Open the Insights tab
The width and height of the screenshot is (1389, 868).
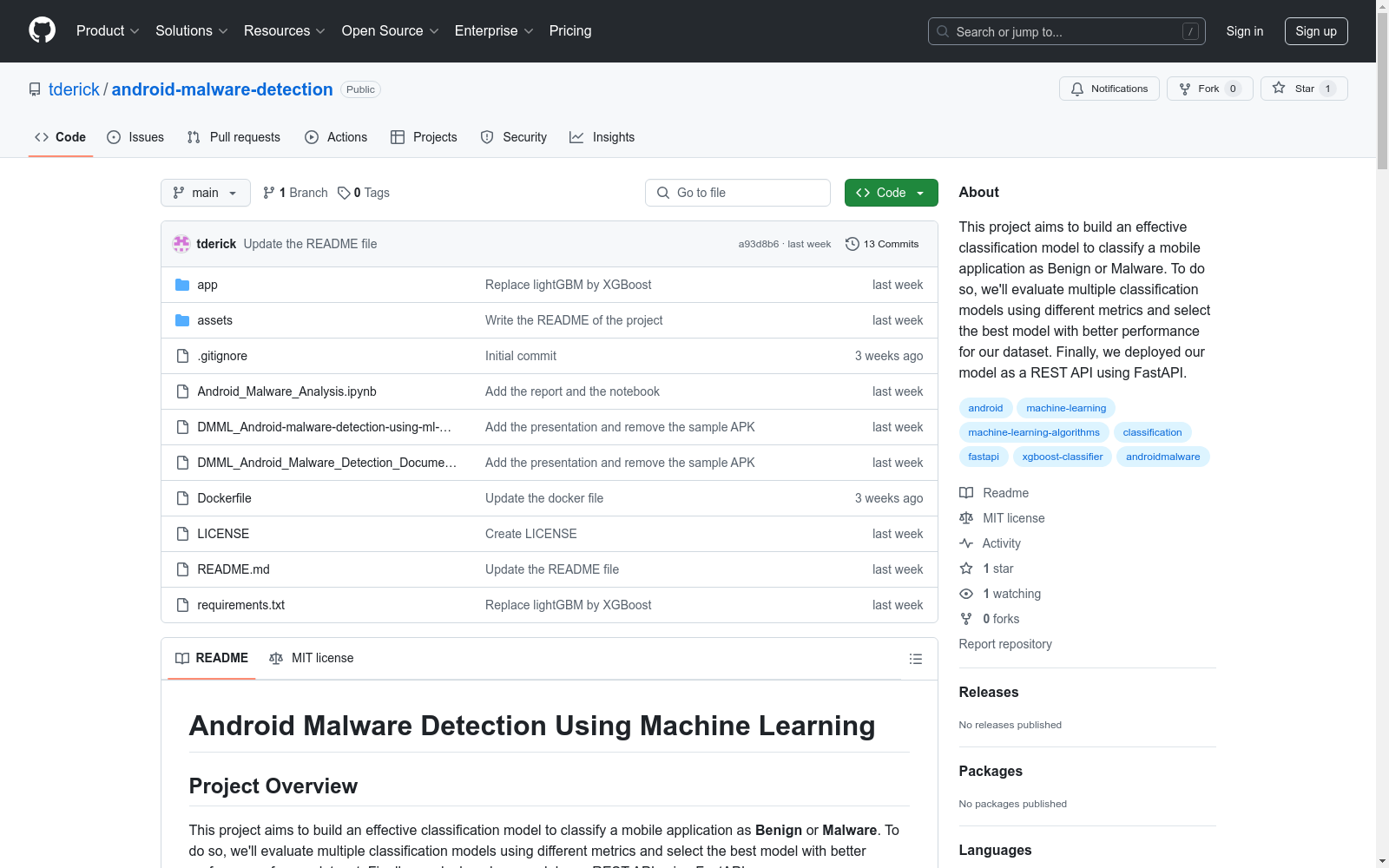pyautogui.click(x=602, y=137)
